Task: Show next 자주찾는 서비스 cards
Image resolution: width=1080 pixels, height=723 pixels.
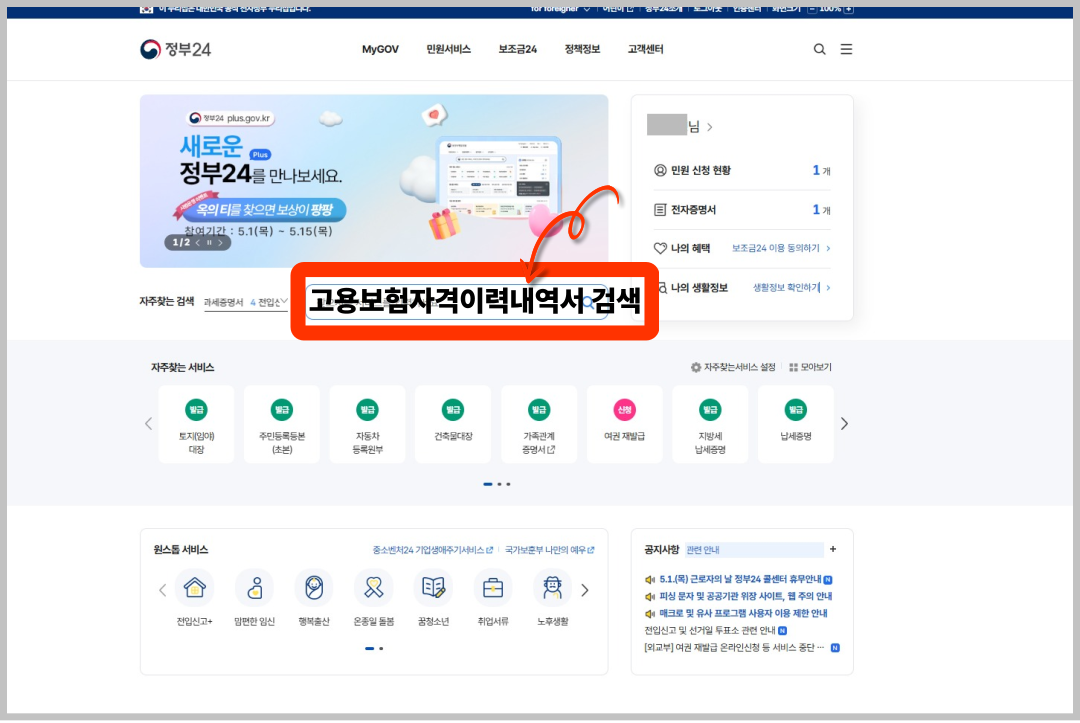Action: 844,423
